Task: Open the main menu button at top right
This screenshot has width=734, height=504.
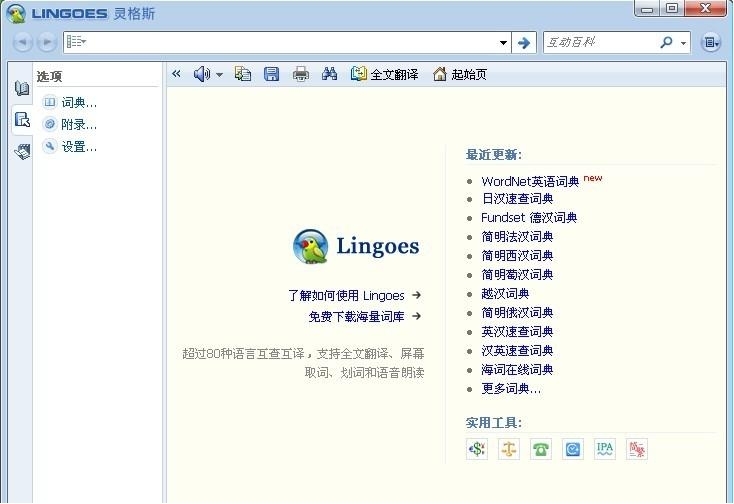Action: [711, 43]
